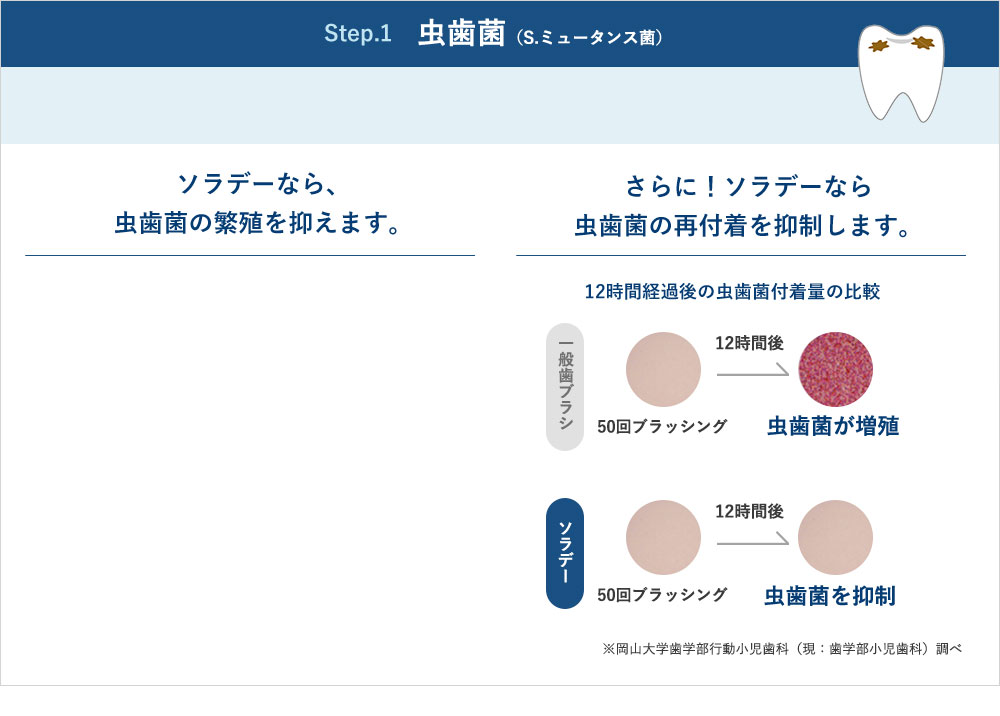The width and height of the screenshot is (1000, 716).
Task: Click the tooth illustration with cavities
Action: 901,73
